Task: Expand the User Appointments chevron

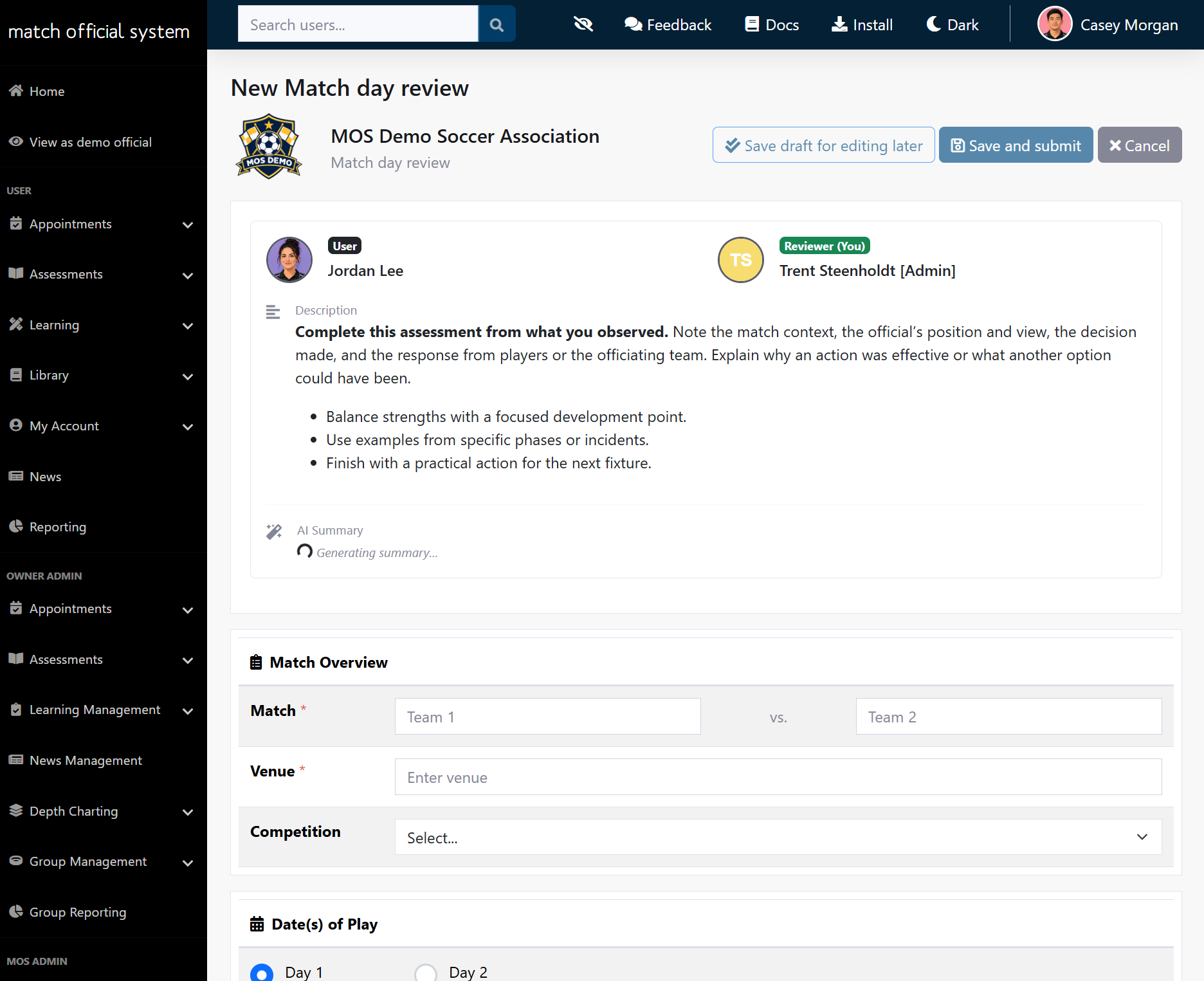Action: [188, 225]
